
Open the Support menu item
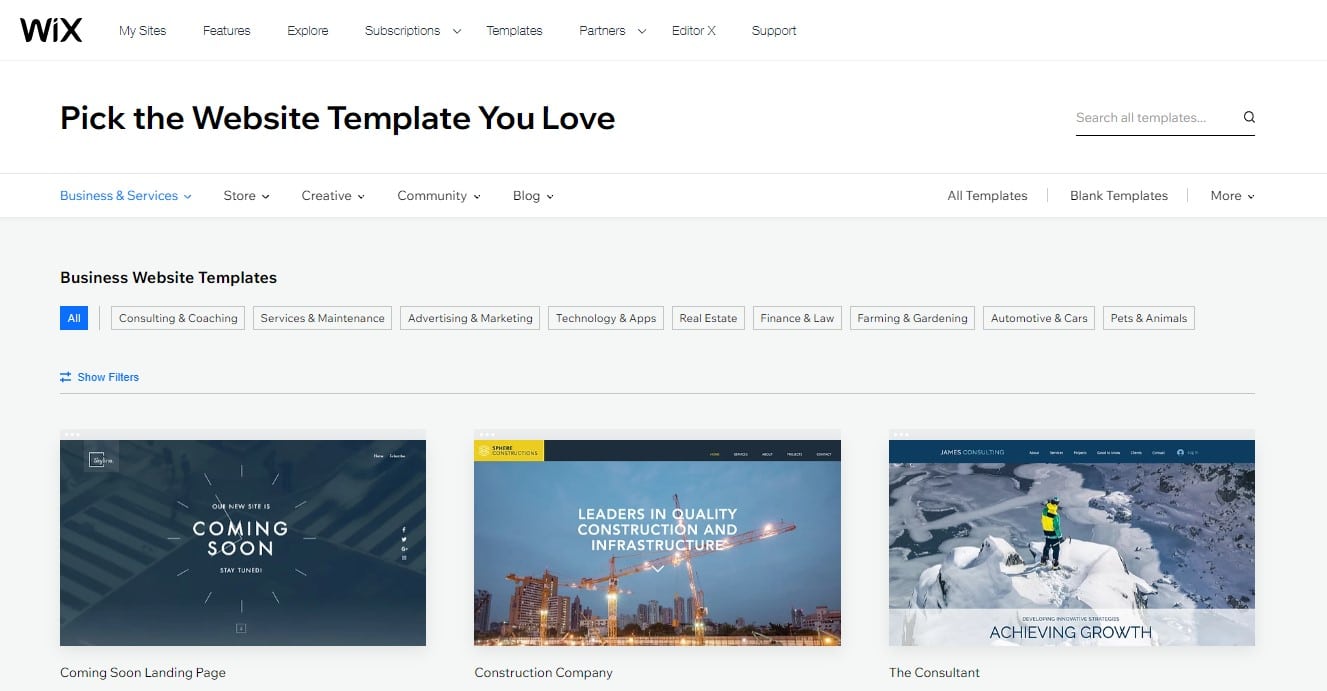tap(773, 30)
